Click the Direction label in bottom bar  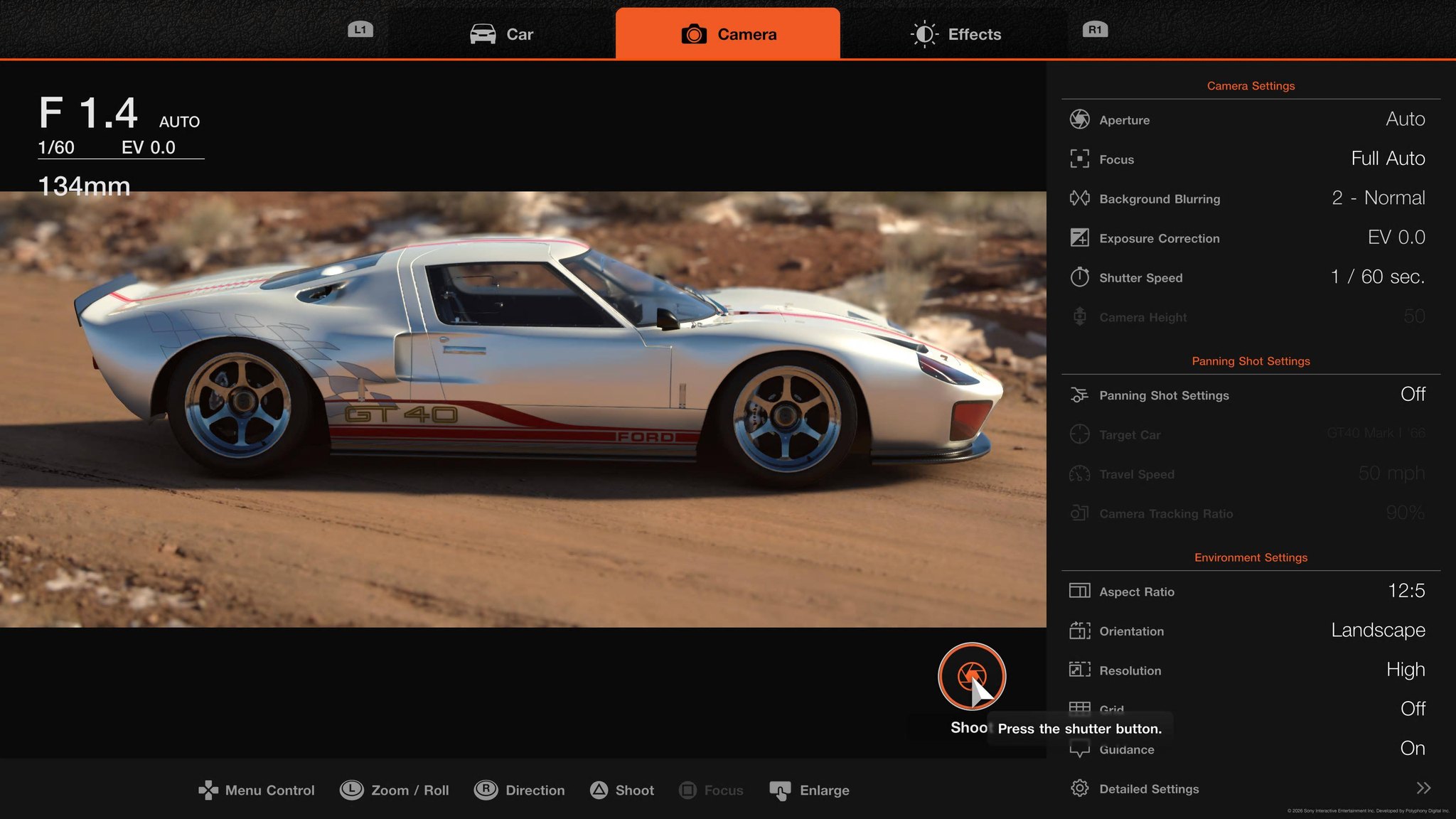coord(535,791)
